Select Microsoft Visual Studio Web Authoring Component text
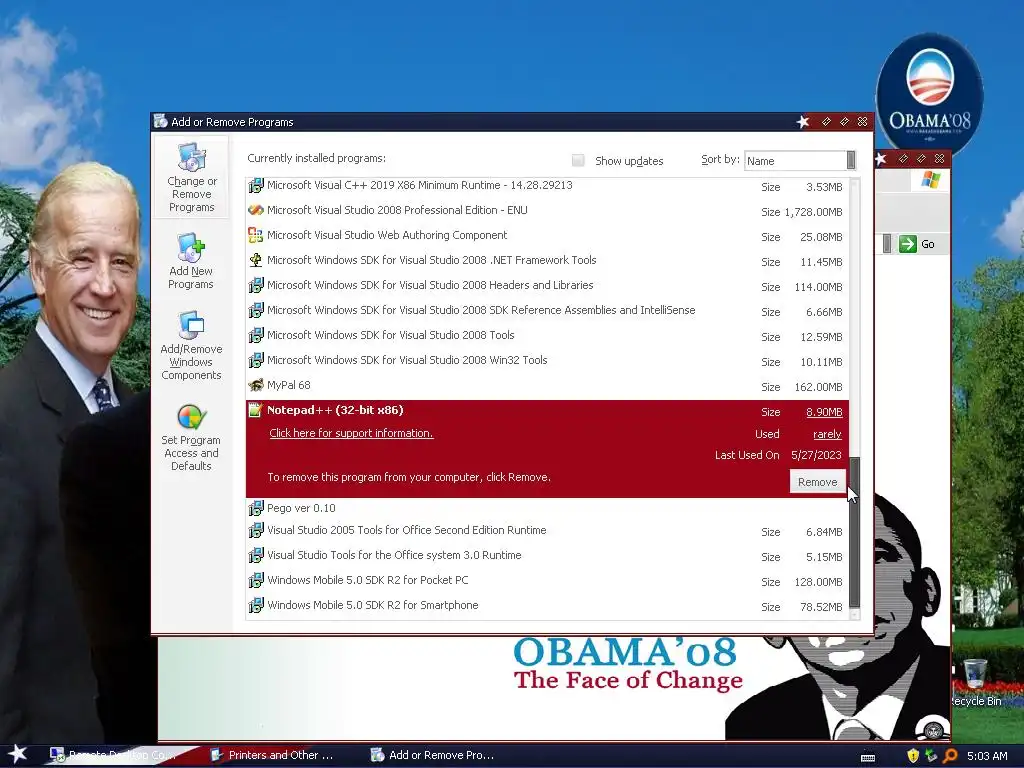1024x768 pixels. pos(387,235)
